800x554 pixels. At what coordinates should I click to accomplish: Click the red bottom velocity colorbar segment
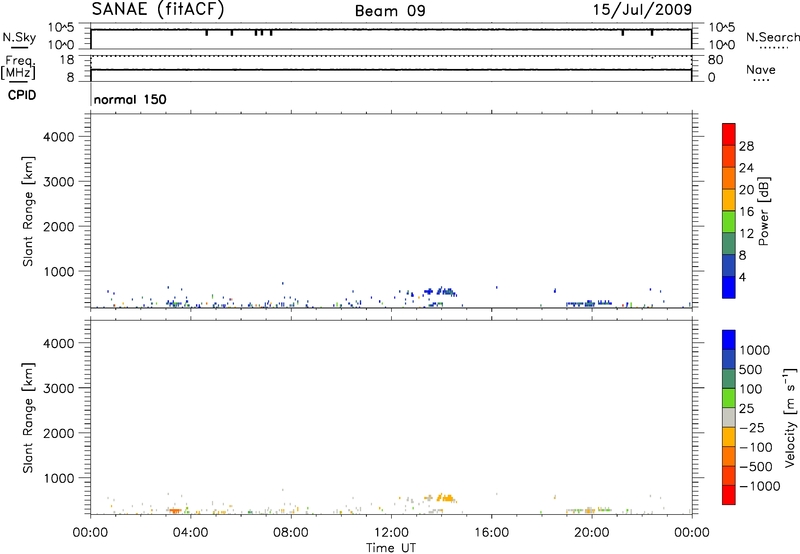[729, 495]
